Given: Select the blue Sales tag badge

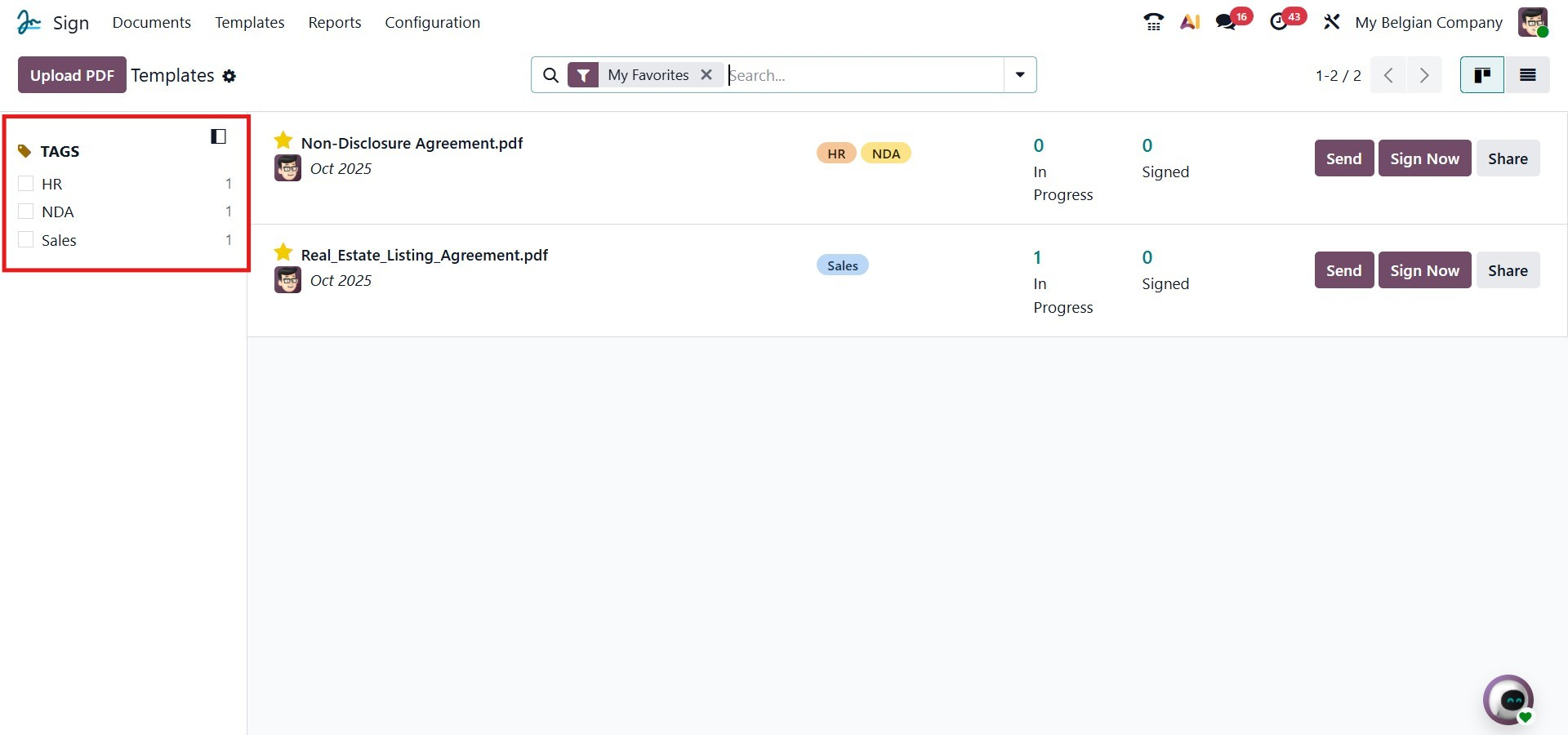Looking at the screenshot, I should [x=842, y=265].
